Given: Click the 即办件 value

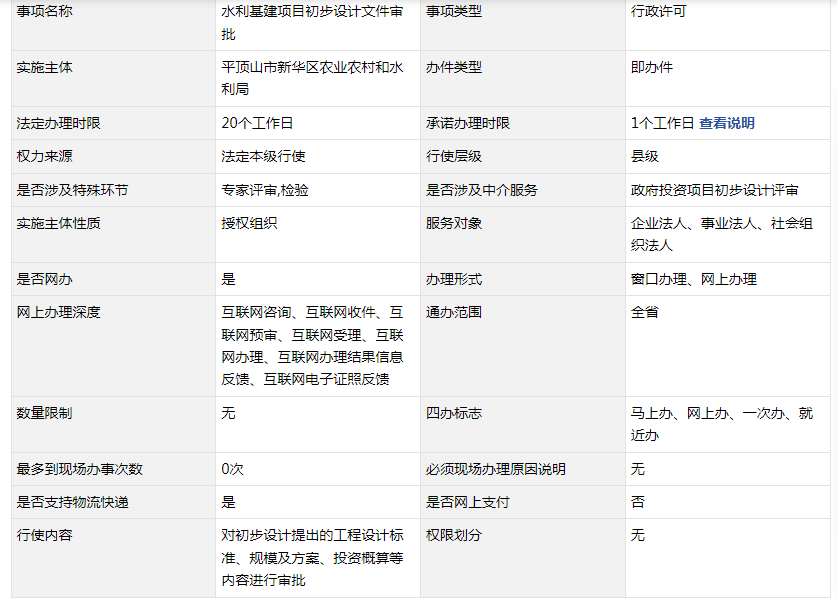Looking at the screenshot, I should click(652, 67).
